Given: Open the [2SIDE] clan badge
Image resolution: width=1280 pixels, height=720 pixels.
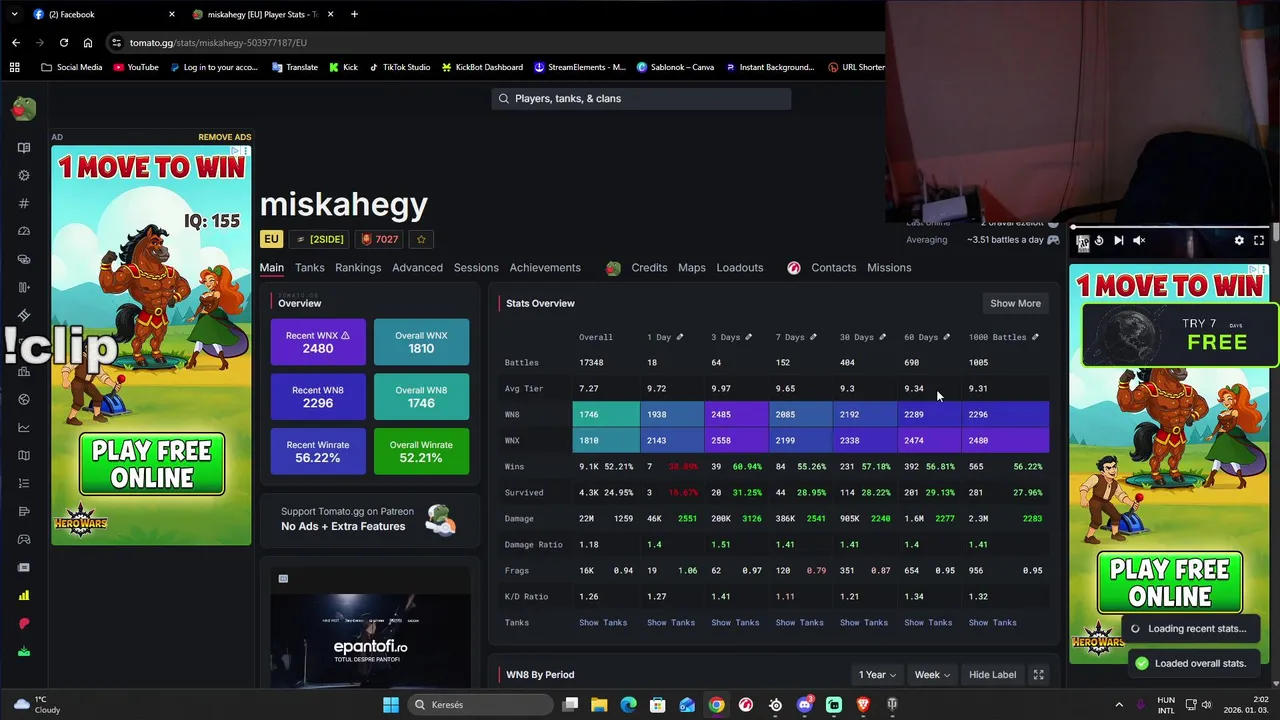Looking at the screenshot, I should pos(320,239).
